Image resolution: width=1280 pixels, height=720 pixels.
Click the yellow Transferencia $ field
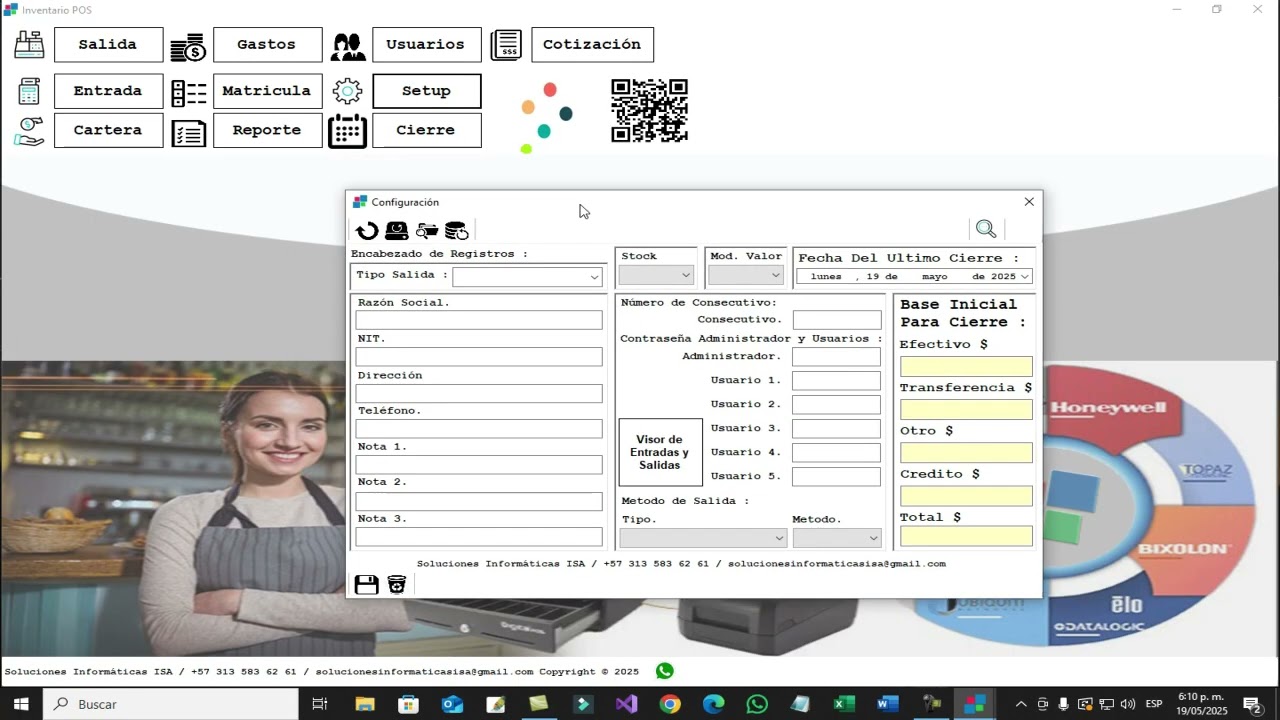966,409
